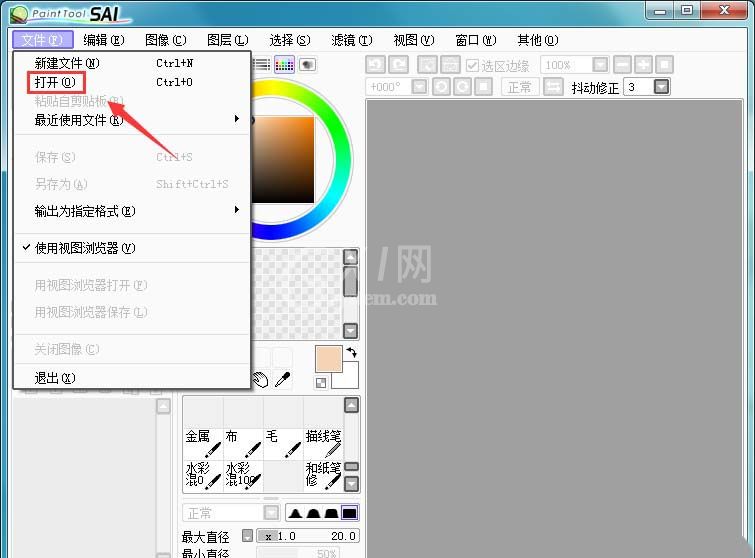The width and height of the screenshot is (755, 558).
Task: Click the flip view horizontal icon
Action: [553, 87]
